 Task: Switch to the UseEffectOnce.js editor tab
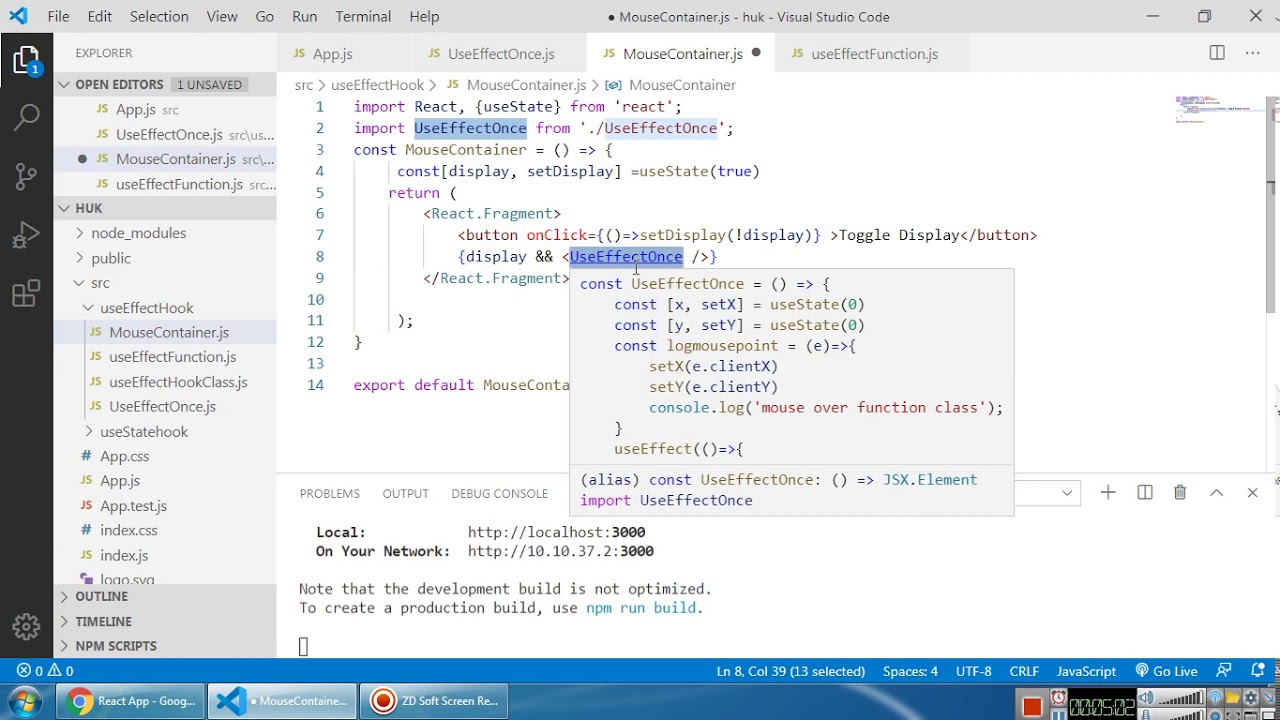coord(501,54)
